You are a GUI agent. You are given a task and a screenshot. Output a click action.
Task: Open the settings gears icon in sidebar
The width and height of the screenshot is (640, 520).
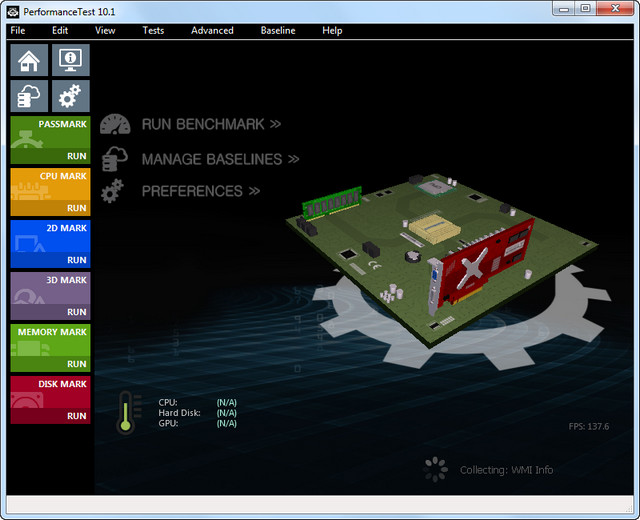click(71, 96)
